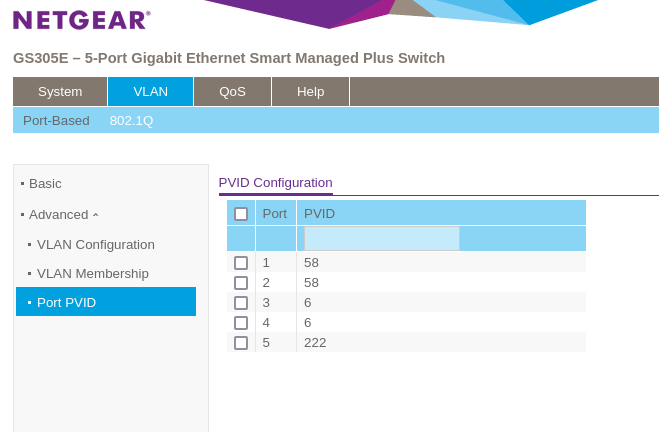This screenshot has width=659, height=432.
Task: Open the System tab
Action: [x=60, y=91]
